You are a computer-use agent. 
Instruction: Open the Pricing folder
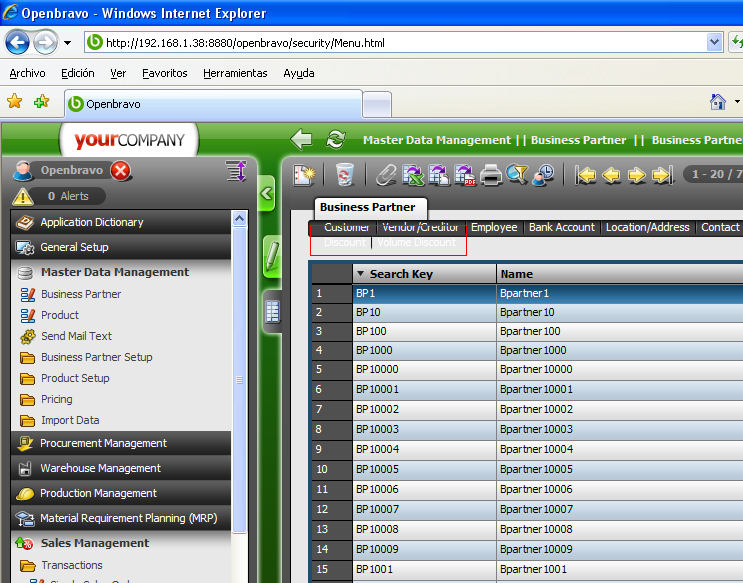[x=56, y=399]
